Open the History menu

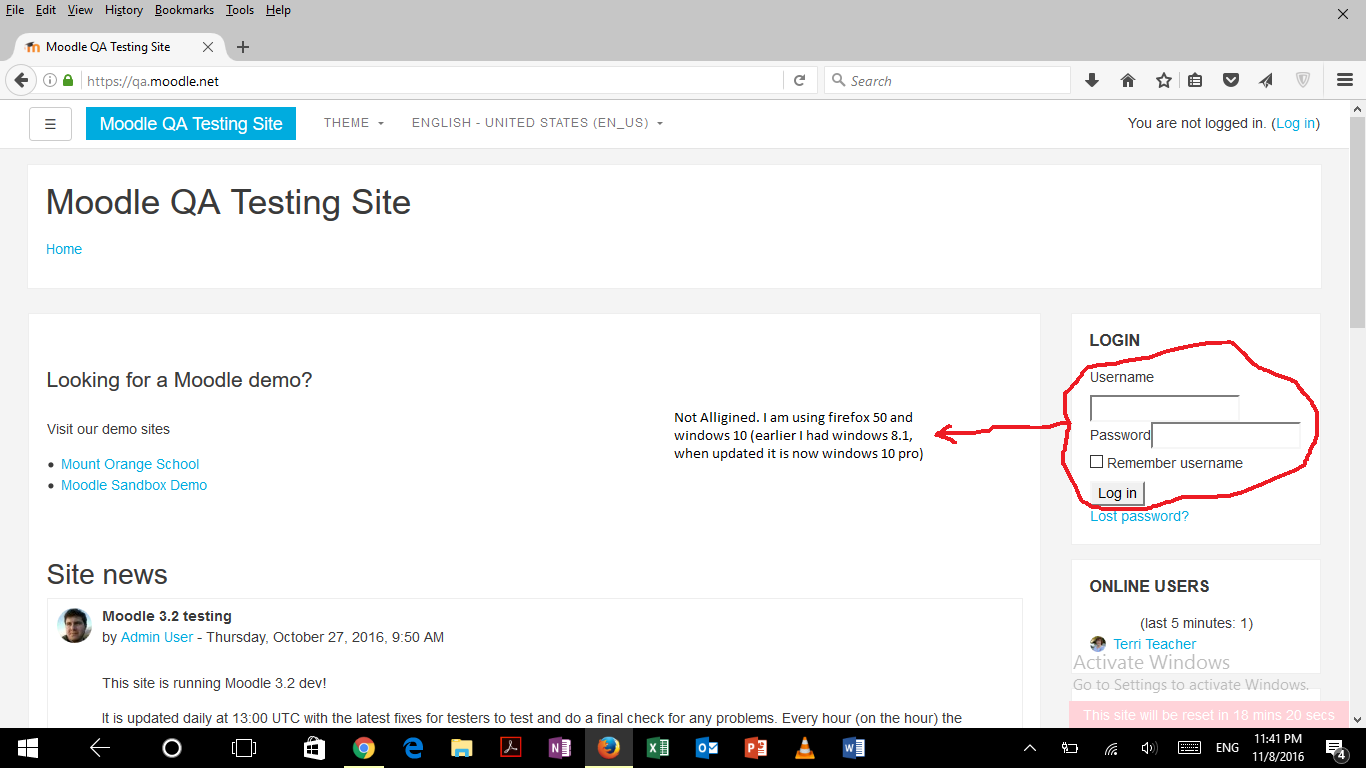click(124, 10)
